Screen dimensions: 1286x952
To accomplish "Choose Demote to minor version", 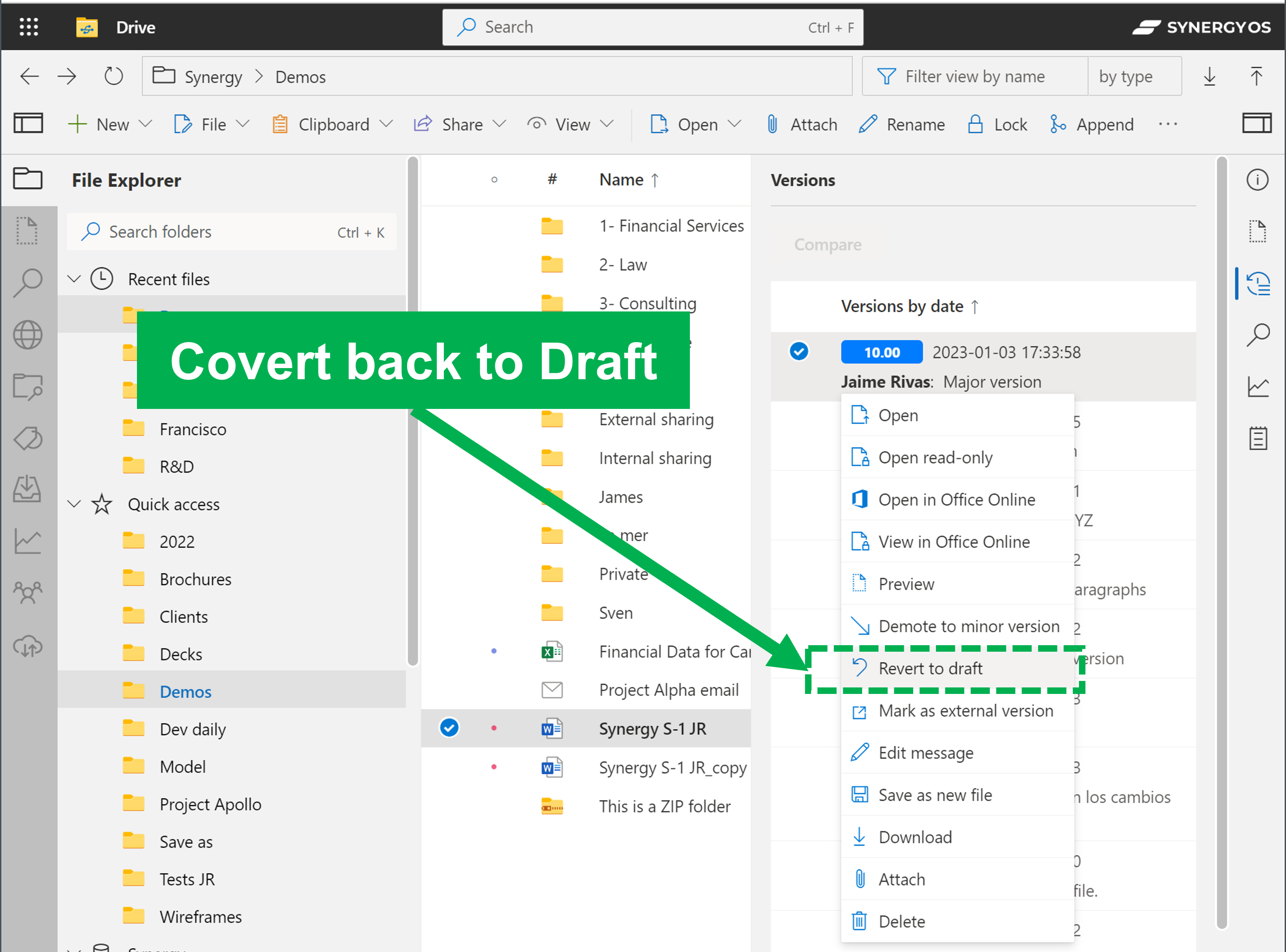I will coord(957,626).
